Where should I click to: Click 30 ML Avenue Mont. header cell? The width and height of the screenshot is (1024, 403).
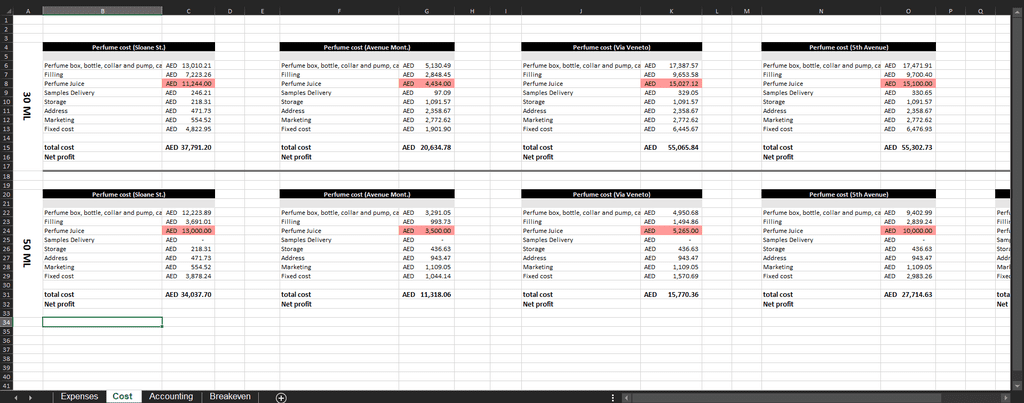[367, 47]
